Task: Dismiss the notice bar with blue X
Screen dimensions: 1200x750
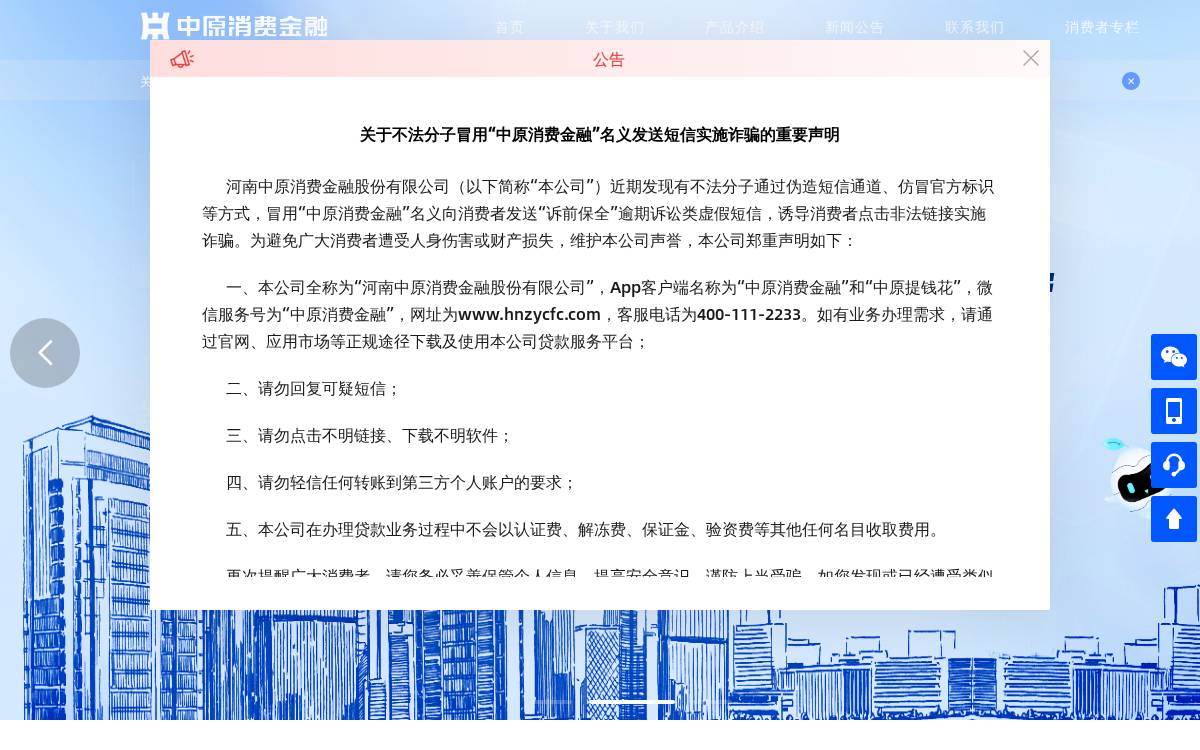Action: click(x=1131, y=81)
